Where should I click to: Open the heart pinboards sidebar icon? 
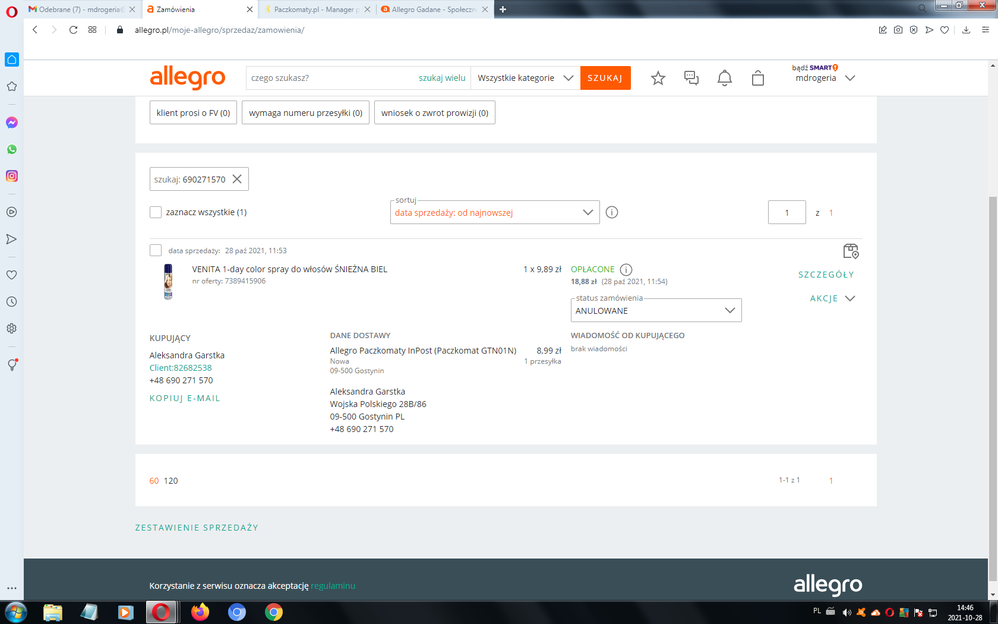(11, 275)
